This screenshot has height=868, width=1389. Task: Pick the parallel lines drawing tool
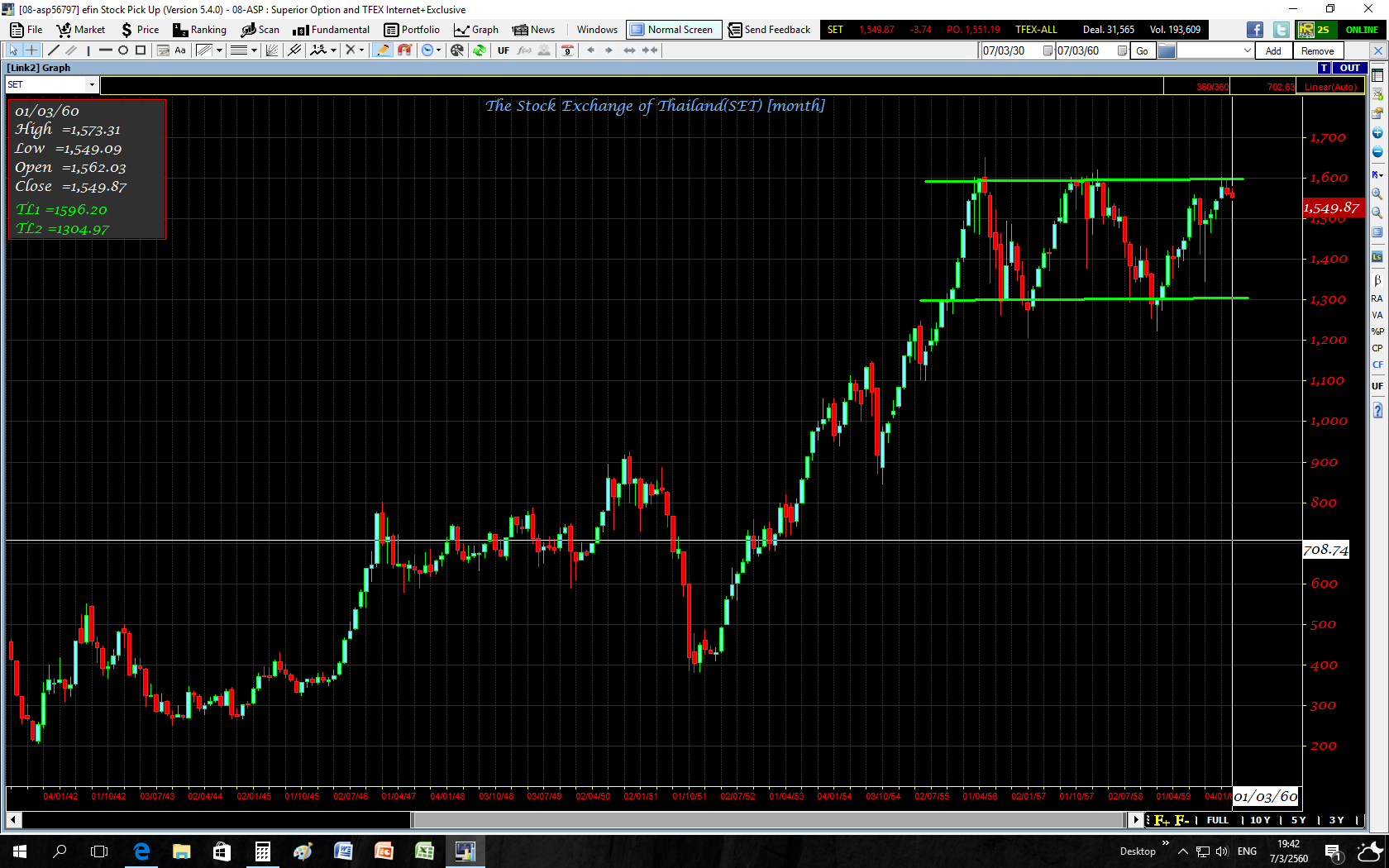click(71, 50)
